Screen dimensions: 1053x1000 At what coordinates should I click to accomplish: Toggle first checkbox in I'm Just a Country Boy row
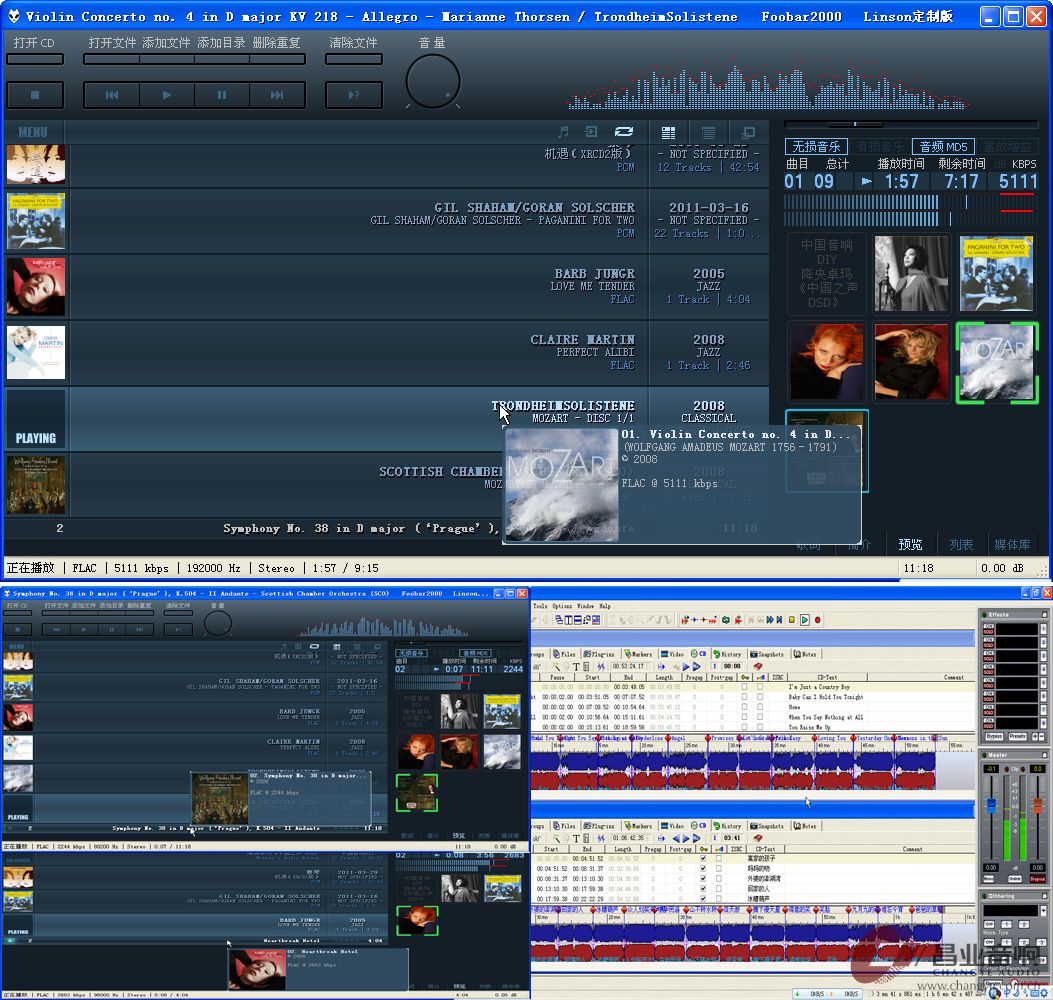[744, 687]
